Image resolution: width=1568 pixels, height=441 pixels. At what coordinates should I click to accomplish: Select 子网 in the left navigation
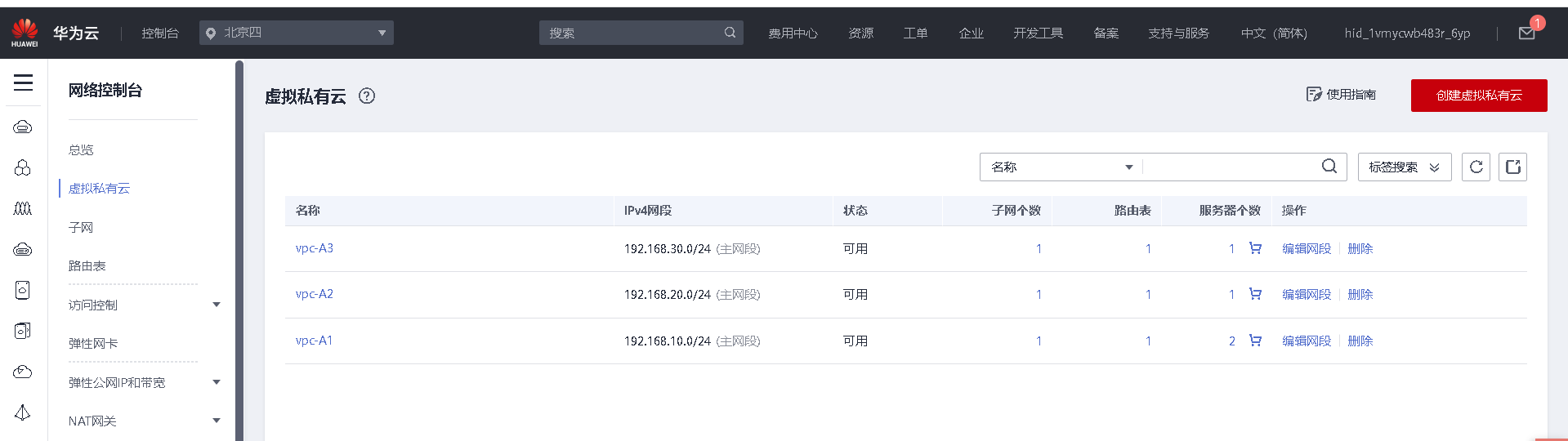(81, 227)
